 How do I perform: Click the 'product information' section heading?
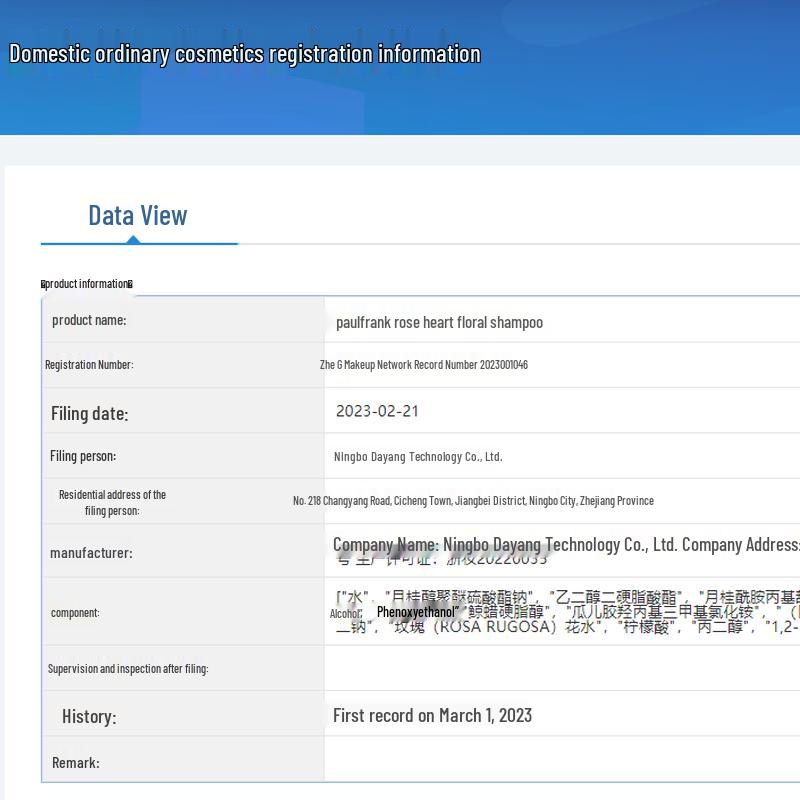coord(87,284)
